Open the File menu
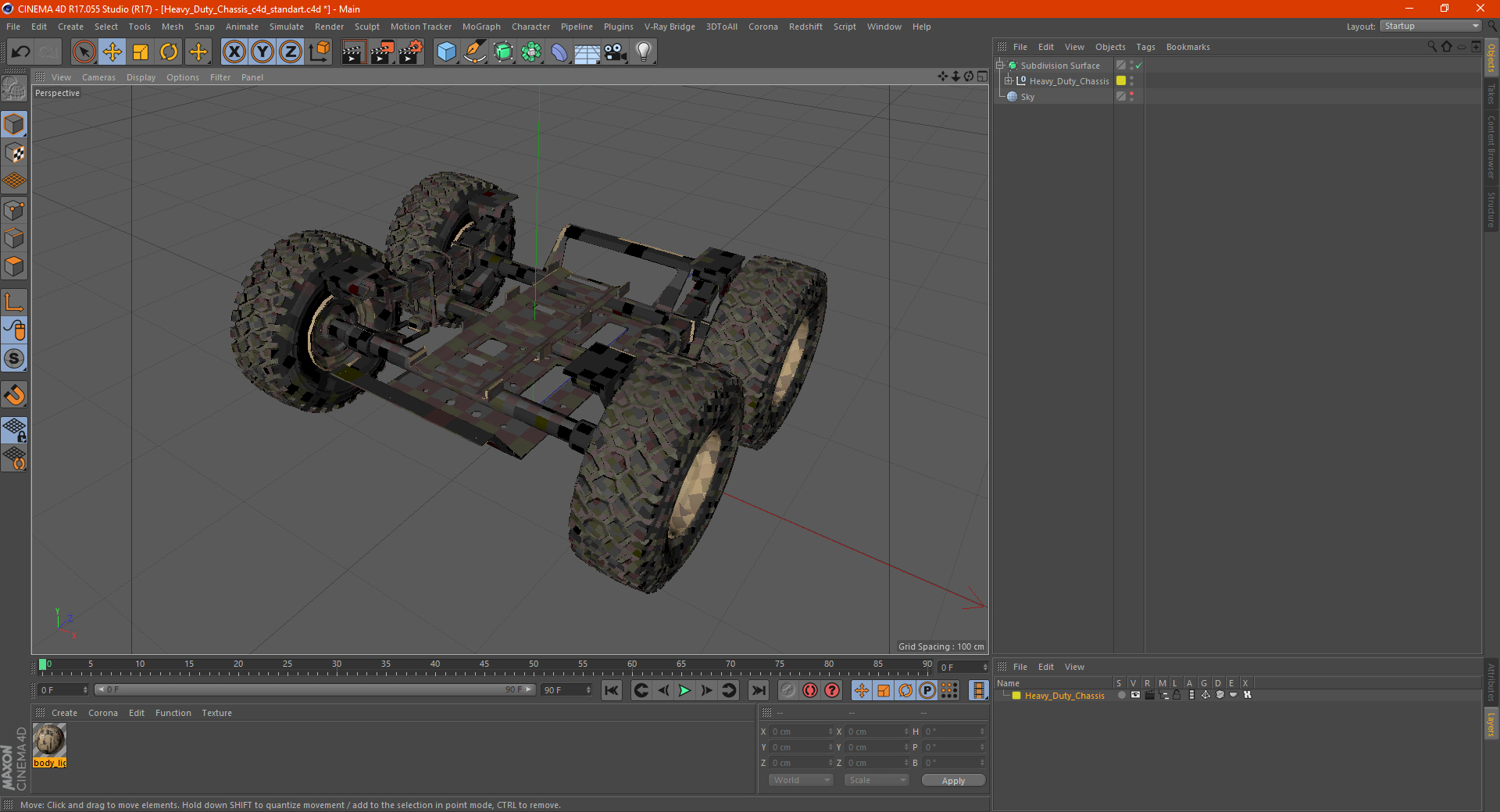The width and height of the screenshot is (1500, 812). pos(13,27)
